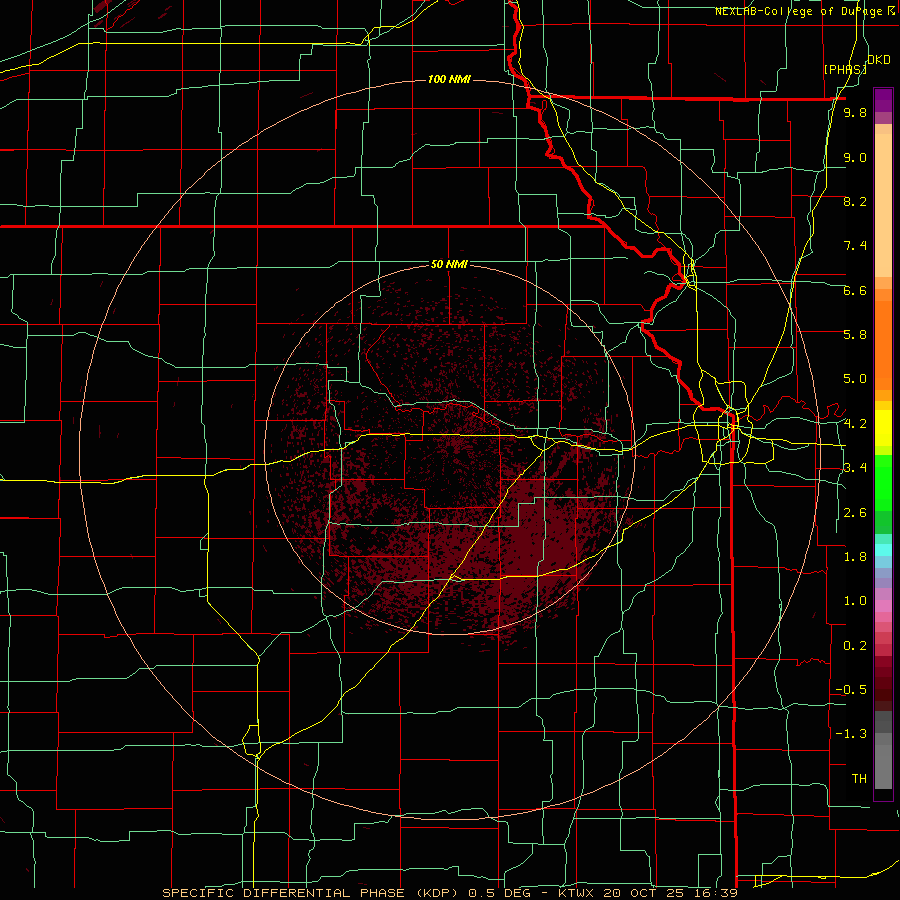
Task: Click the "100 NMI" range ring label
Action: click(x=449, y=79)
